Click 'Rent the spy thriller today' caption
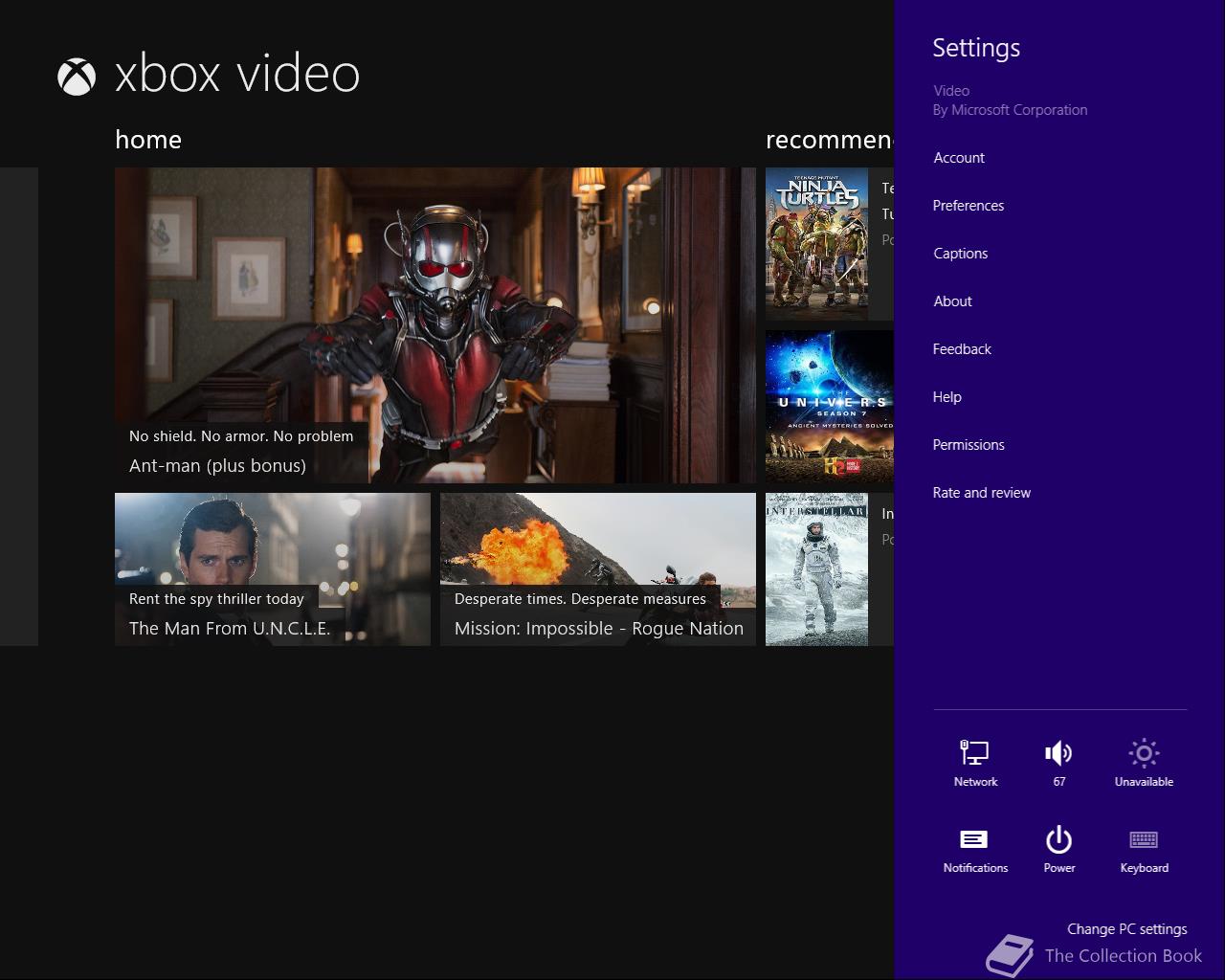 pos(216,599)
